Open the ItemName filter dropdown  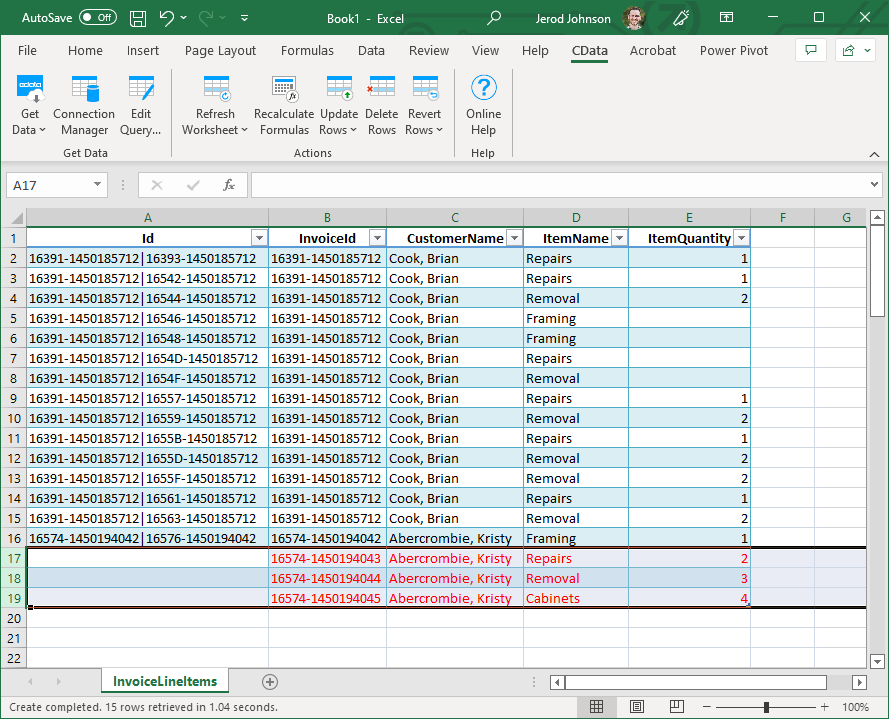[x=620, y=238]
